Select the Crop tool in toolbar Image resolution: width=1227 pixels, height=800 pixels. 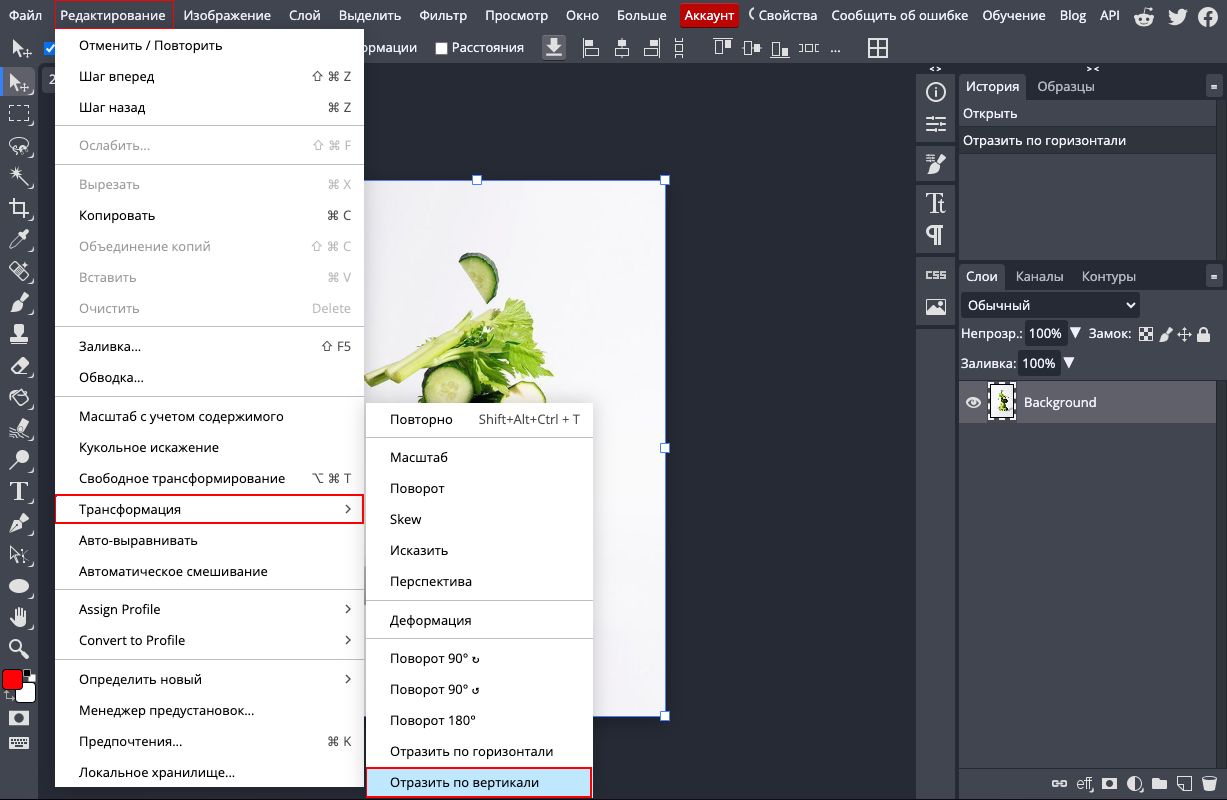tap(18, 208)
